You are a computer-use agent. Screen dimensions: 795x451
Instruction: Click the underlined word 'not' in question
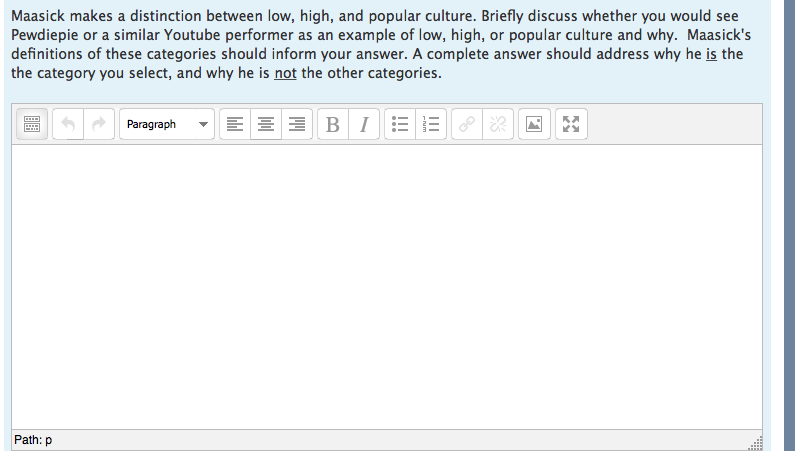[x=285, y=73]
